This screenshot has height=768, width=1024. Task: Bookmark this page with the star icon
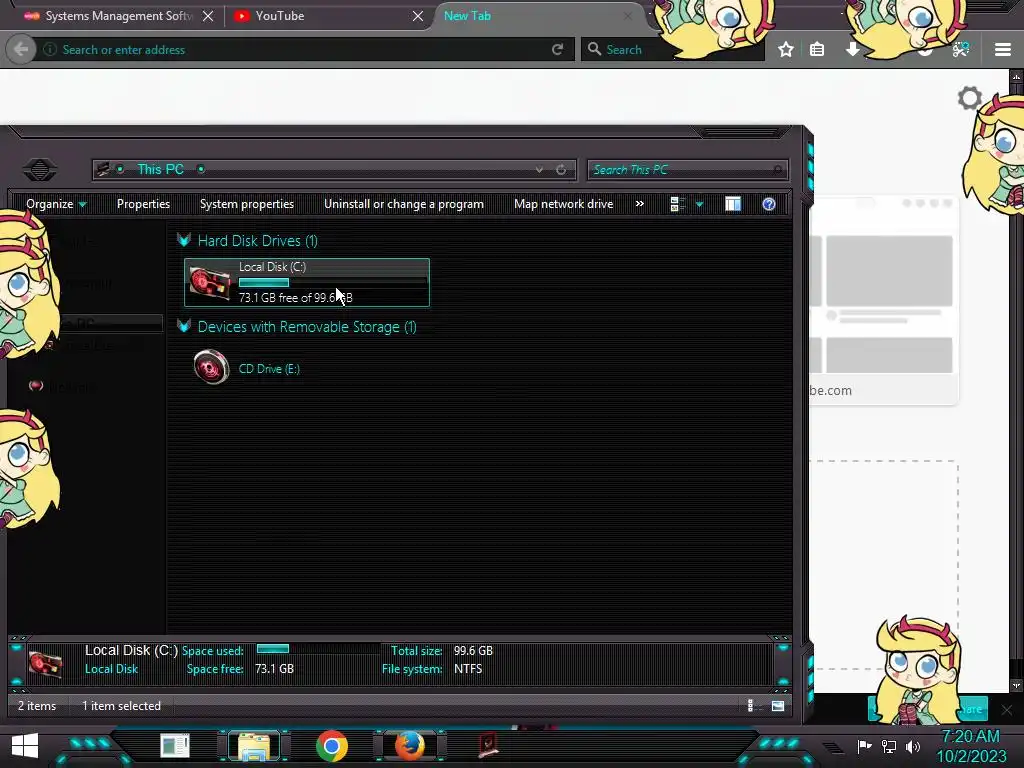tap(786, 50)
